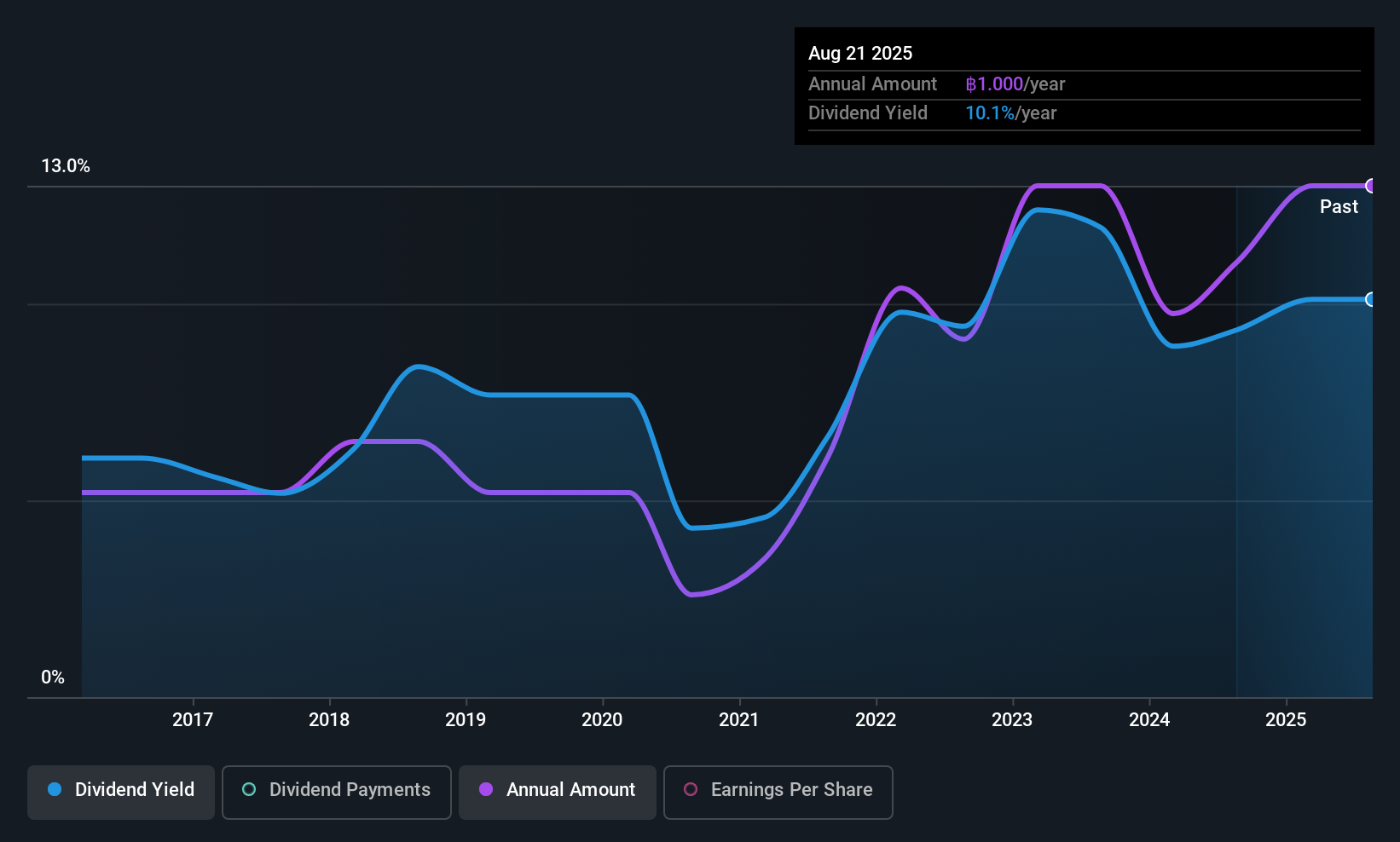Click the teal Dividend Payments ring icon
The width and height of the screenshot is (1400, 842).
pos(249,790)
